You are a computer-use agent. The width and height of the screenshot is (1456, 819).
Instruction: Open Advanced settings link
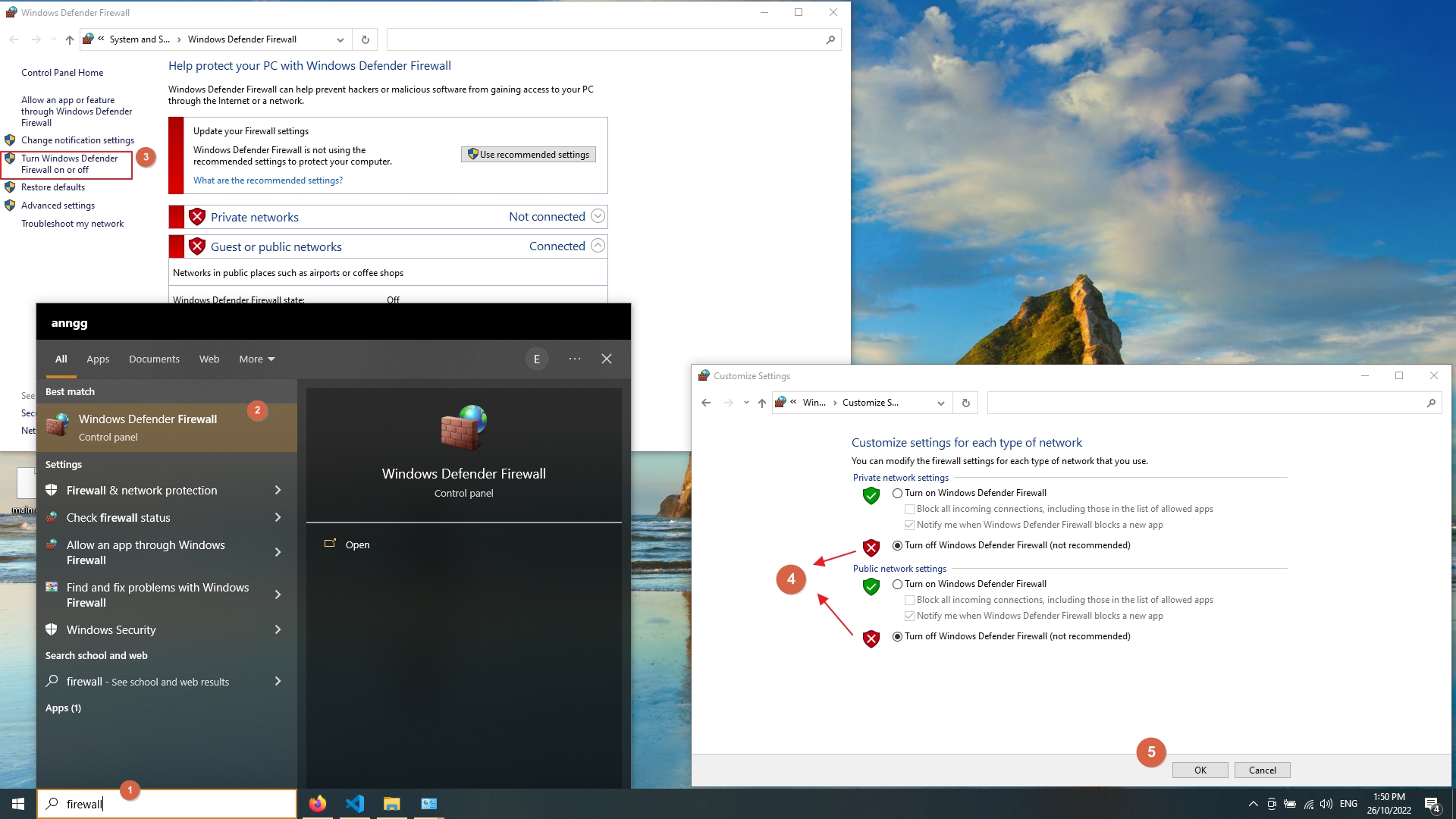point(58,206)
